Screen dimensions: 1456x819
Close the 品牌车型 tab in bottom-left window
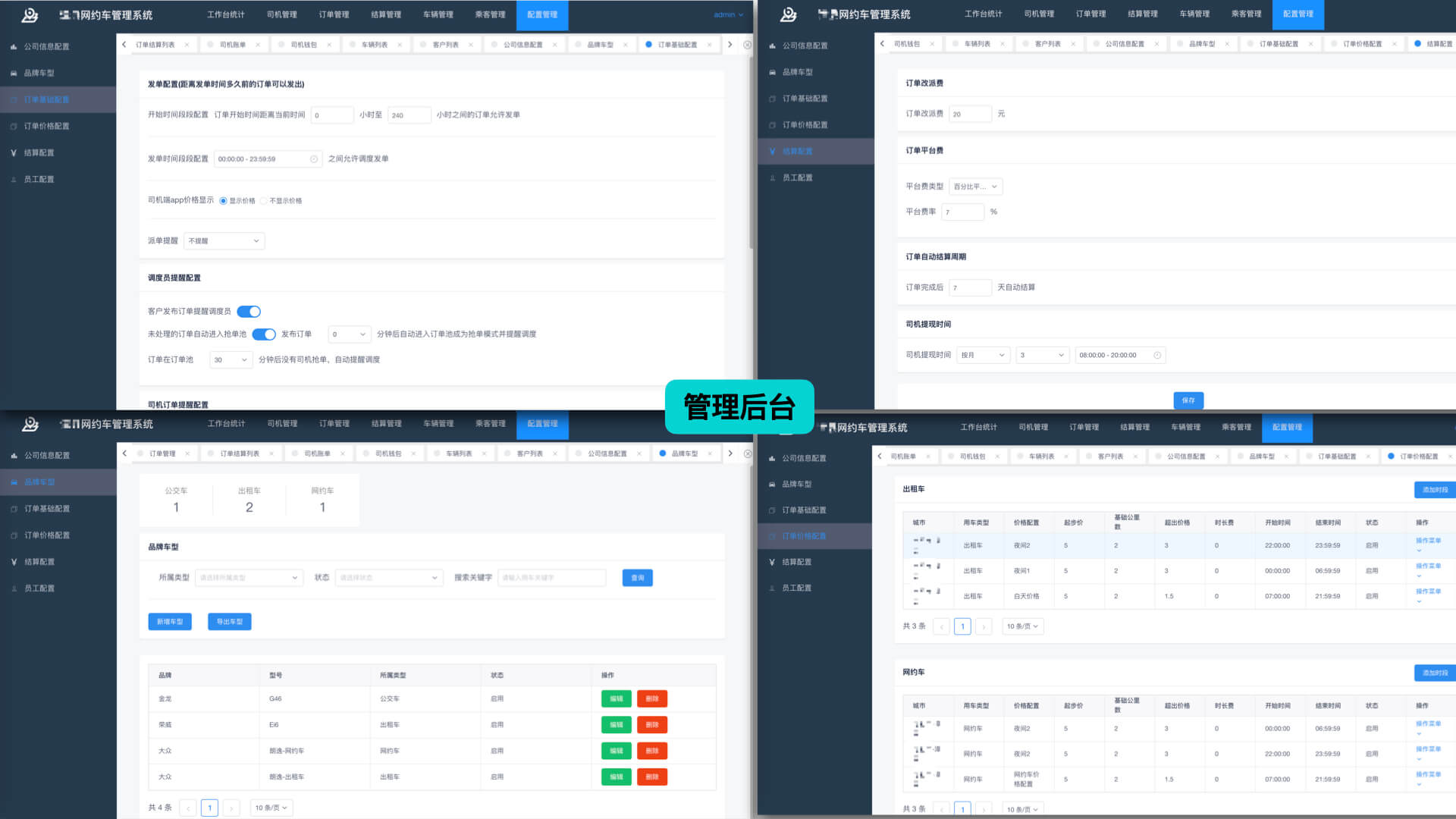tap(710, 453)
